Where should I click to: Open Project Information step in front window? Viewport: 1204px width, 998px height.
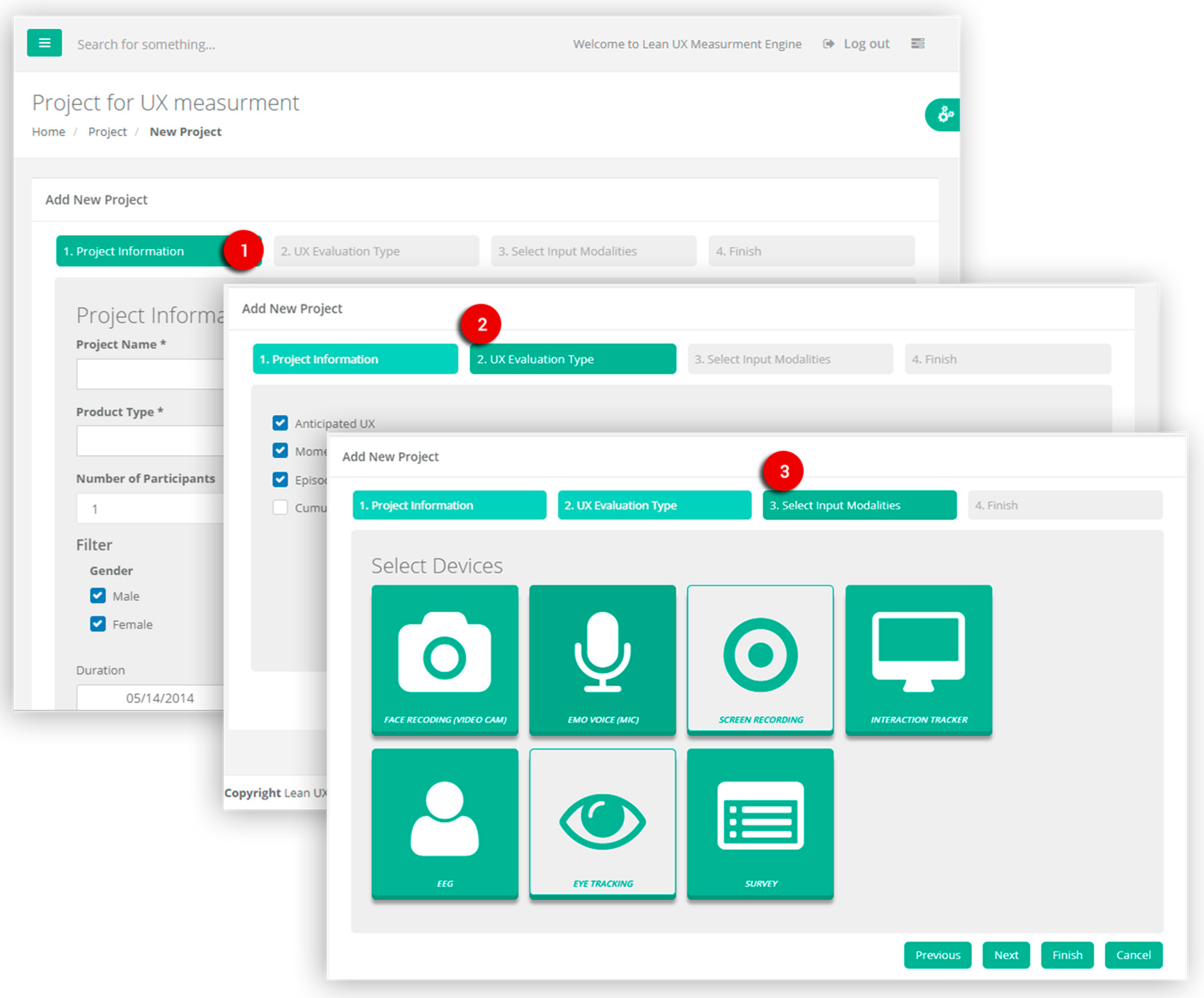[x=449, y=505]
